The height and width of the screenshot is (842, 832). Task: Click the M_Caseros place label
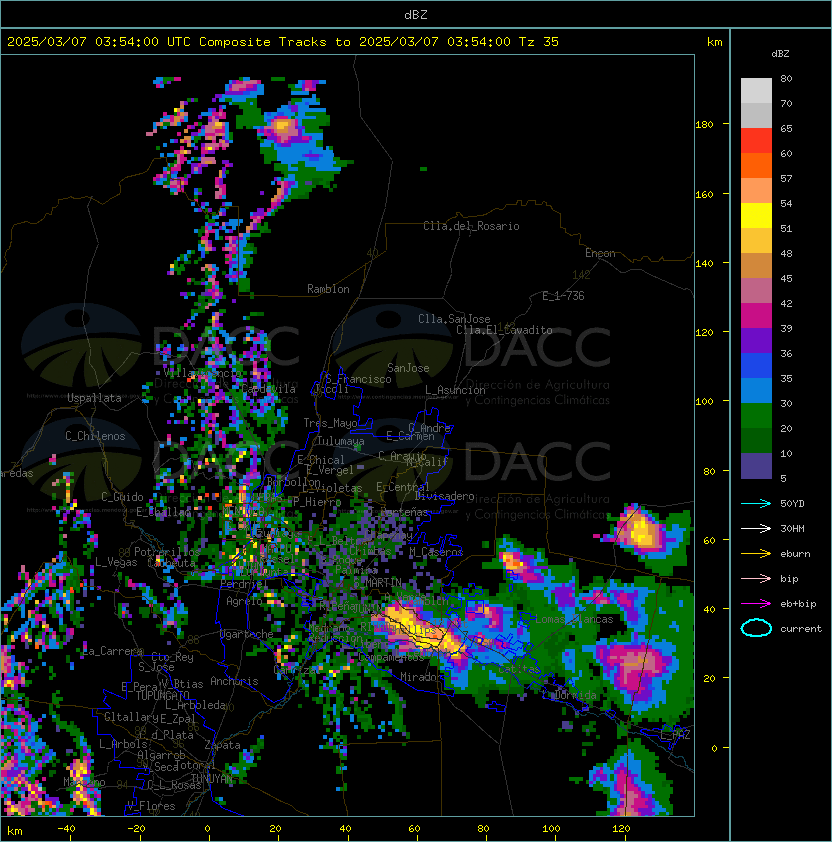tap(436, 552)
